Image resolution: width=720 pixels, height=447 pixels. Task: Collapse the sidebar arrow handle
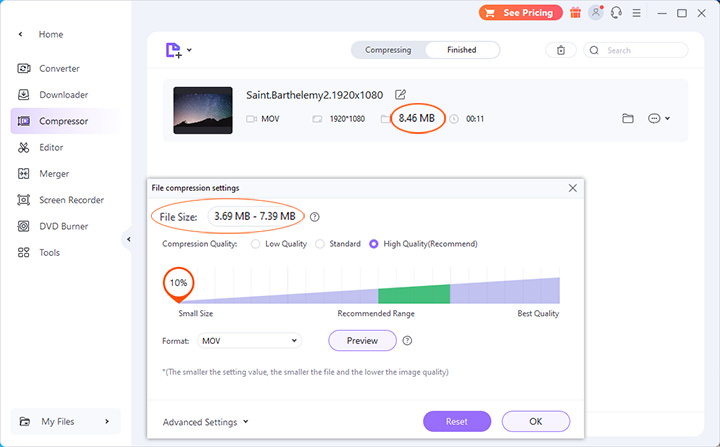tap(128, 239)
